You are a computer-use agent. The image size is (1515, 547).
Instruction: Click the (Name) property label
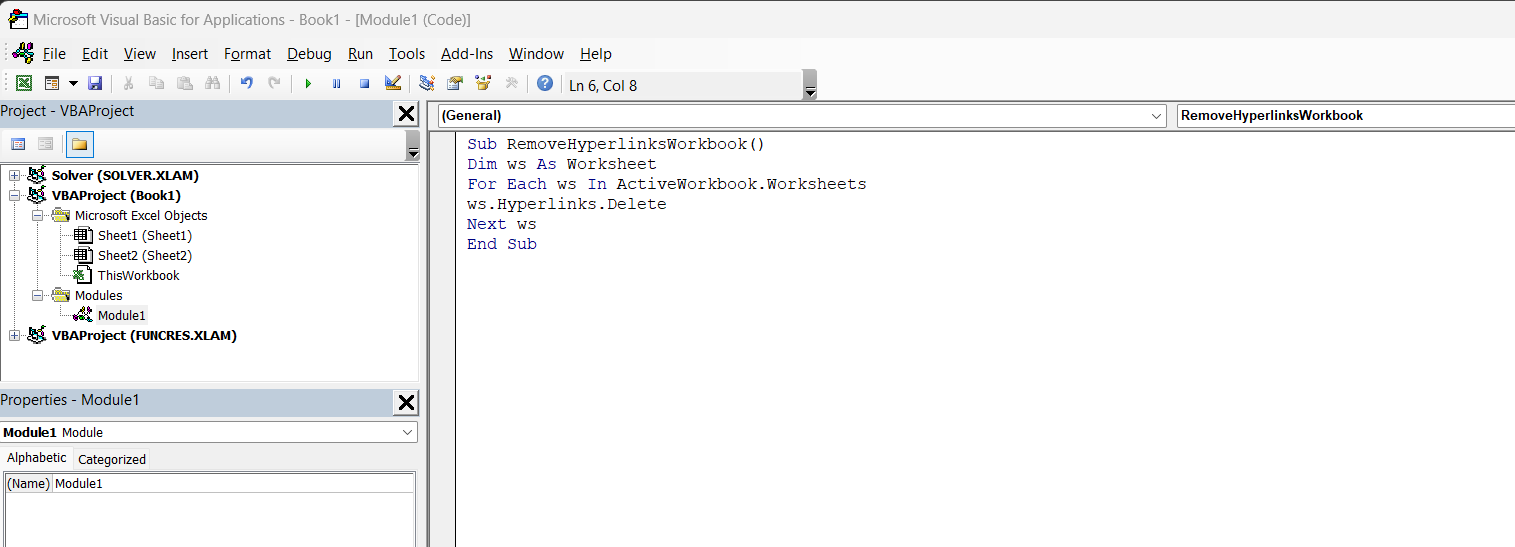[x=29, y=483]
